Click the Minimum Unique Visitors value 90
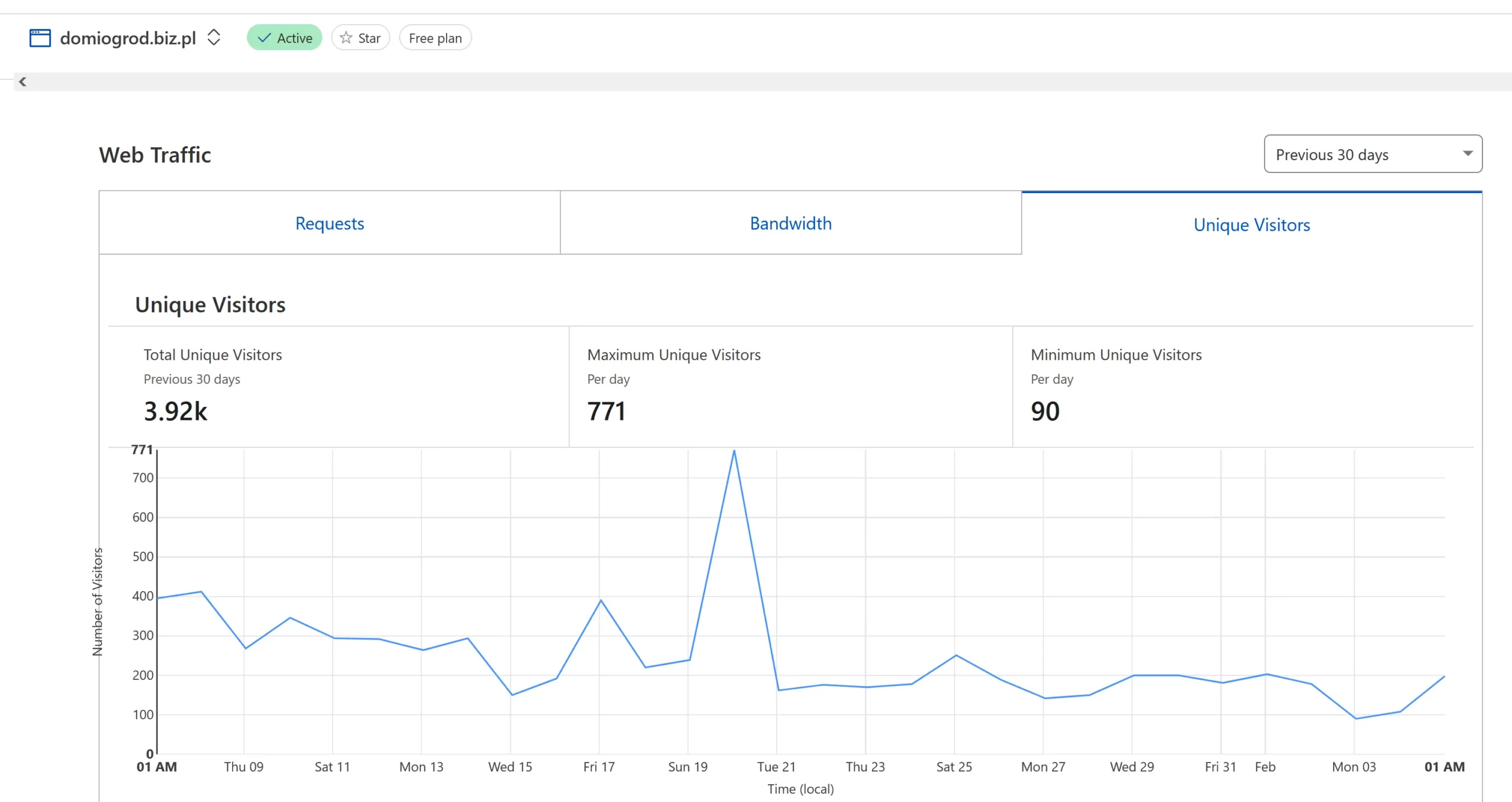Screen dimensions: 1512x802 [x=1045, y=411]
